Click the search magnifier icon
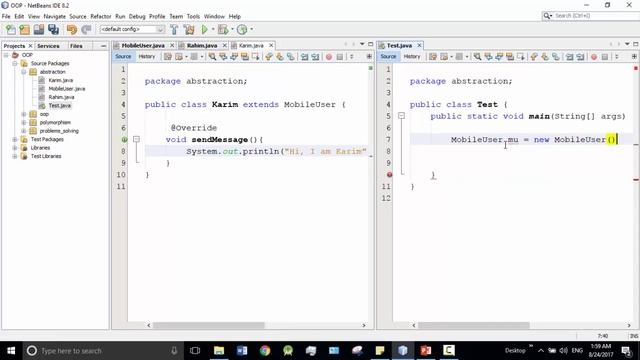The height and width of the screenshot is (360, 640). tap(547, 16)
